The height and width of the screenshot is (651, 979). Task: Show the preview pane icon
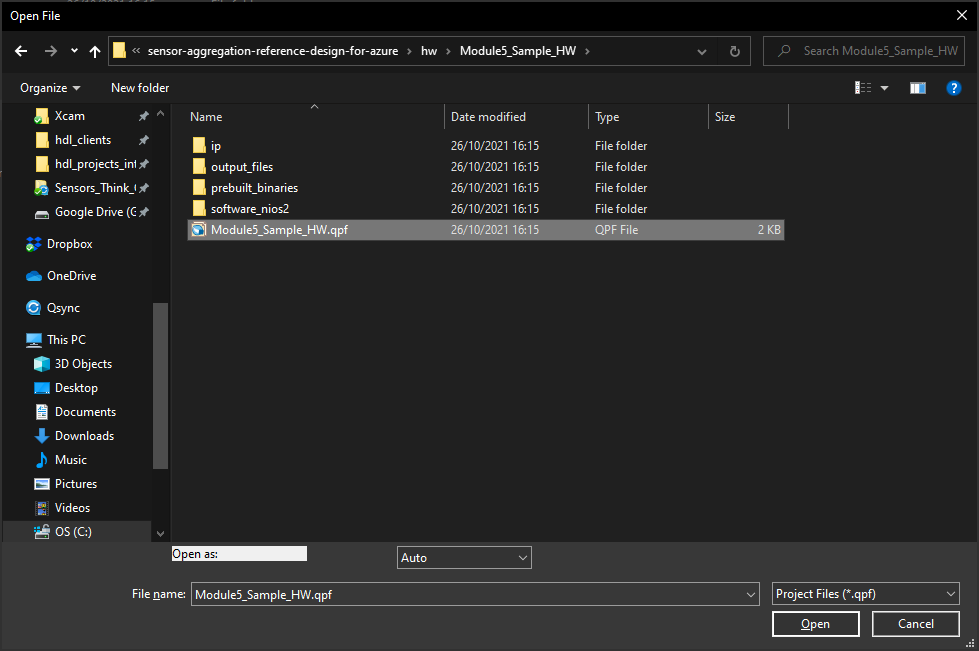click(x=917, y=88)
